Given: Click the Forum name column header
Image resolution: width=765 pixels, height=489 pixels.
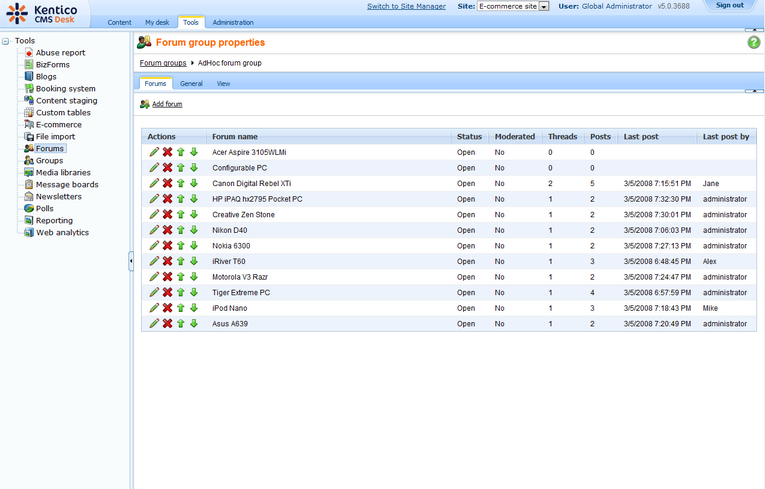Looking at the screenshot, I should [x=235, y=137].
